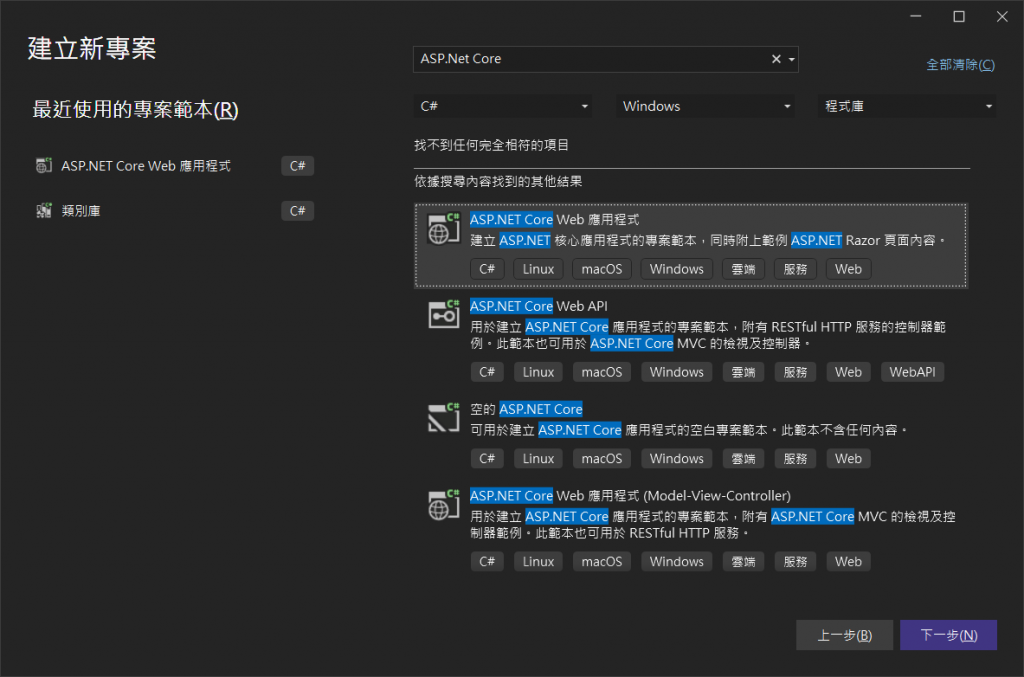
Task: Click the ASP.NET Core Web 應用程式 template icon
Action: pos(443,228)
